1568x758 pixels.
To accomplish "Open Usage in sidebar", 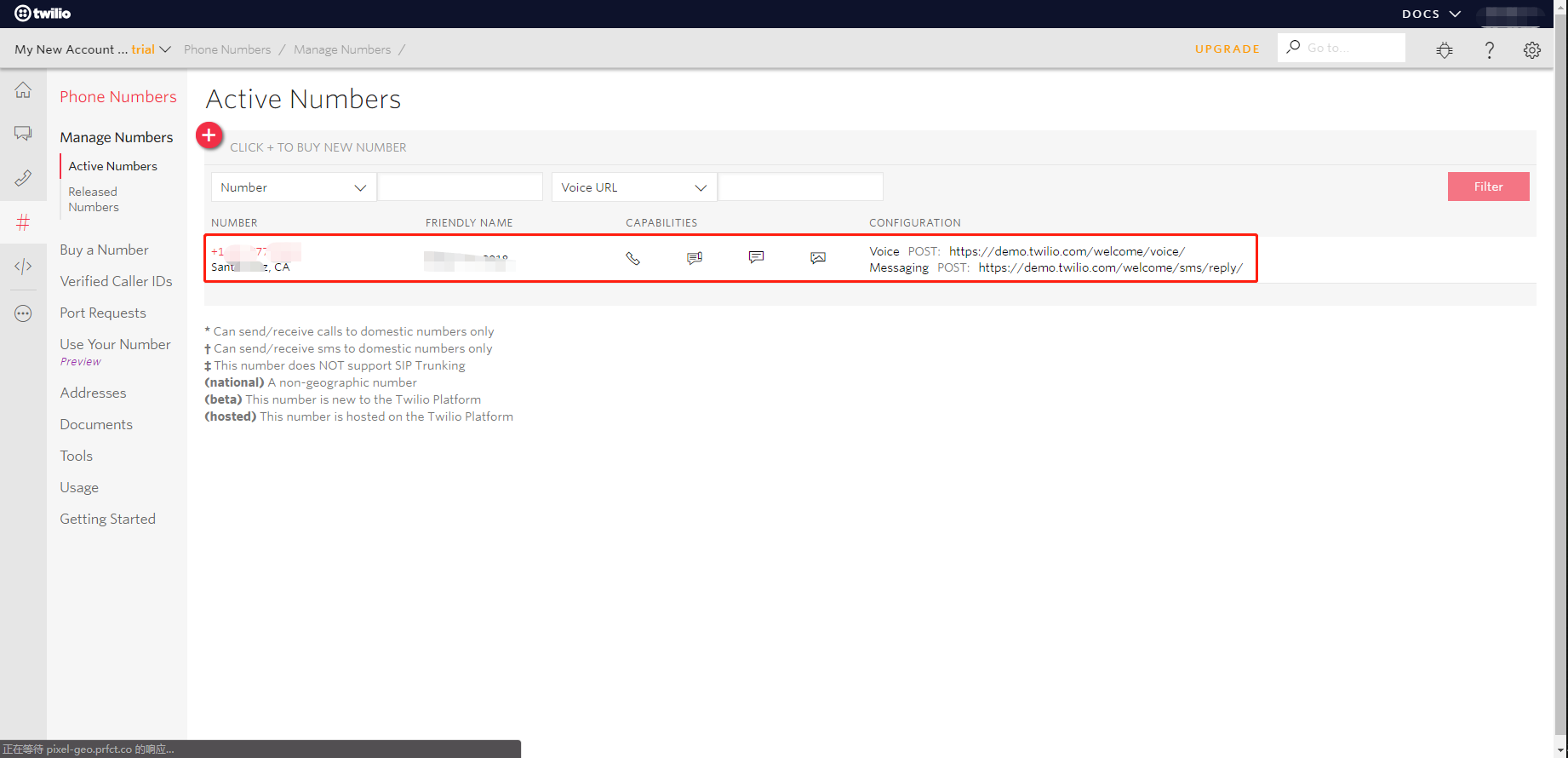I will click(x=79, y=487).
